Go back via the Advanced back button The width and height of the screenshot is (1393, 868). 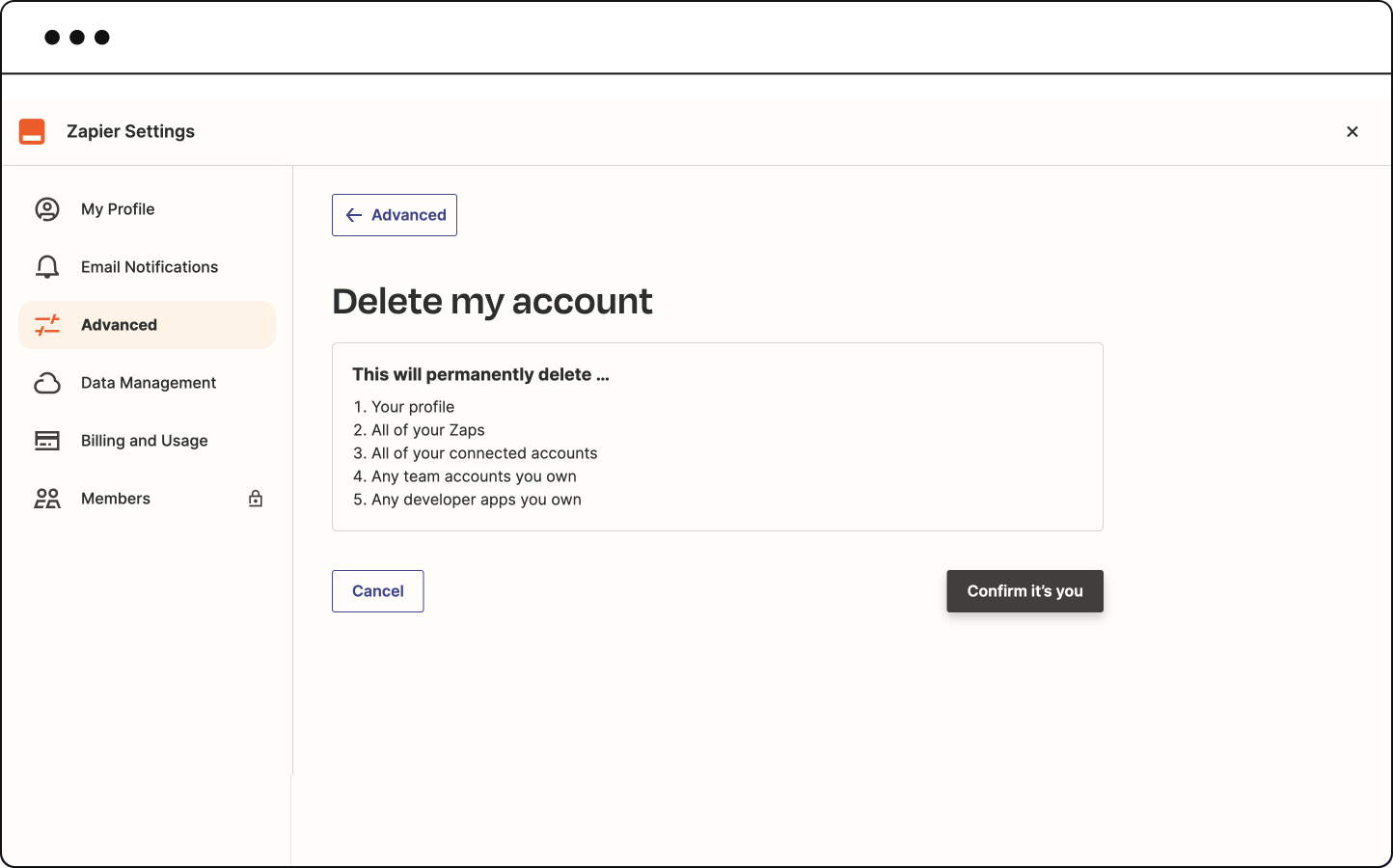pos(395,215)
